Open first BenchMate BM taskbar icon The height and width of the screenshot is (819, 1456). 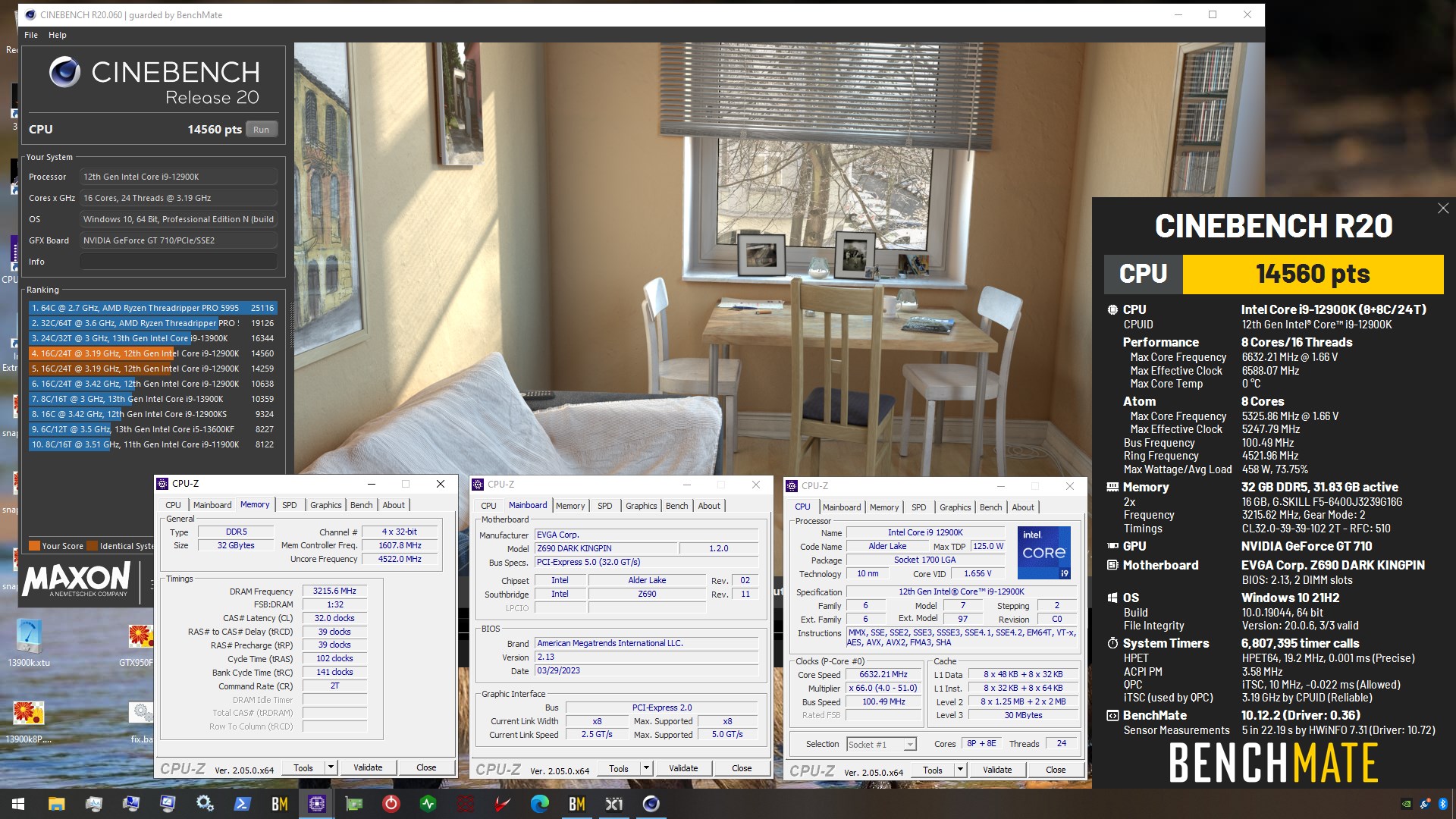click(280, 804)
